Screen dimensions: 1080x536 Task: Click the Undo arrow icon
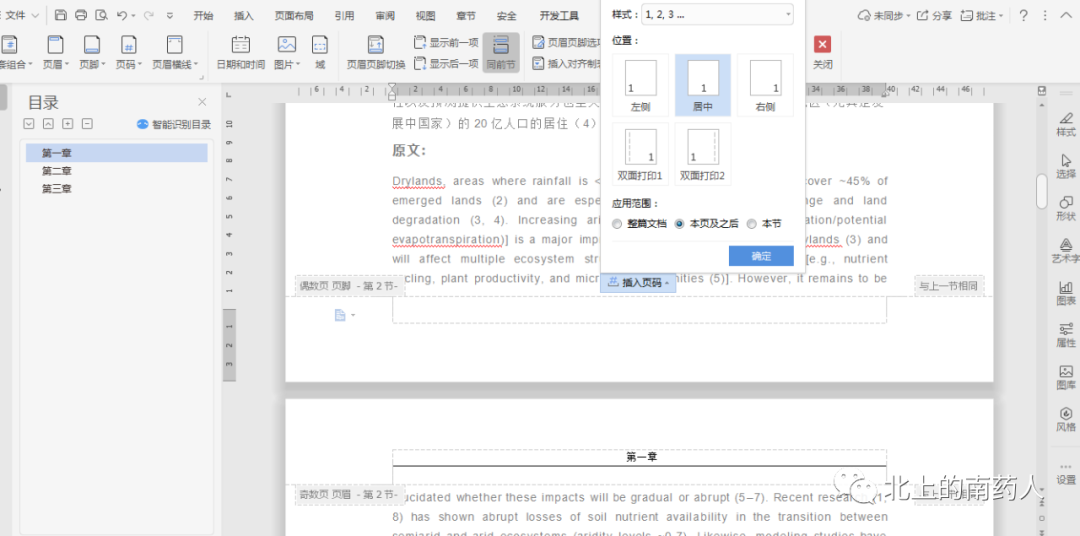coord(122,15)
